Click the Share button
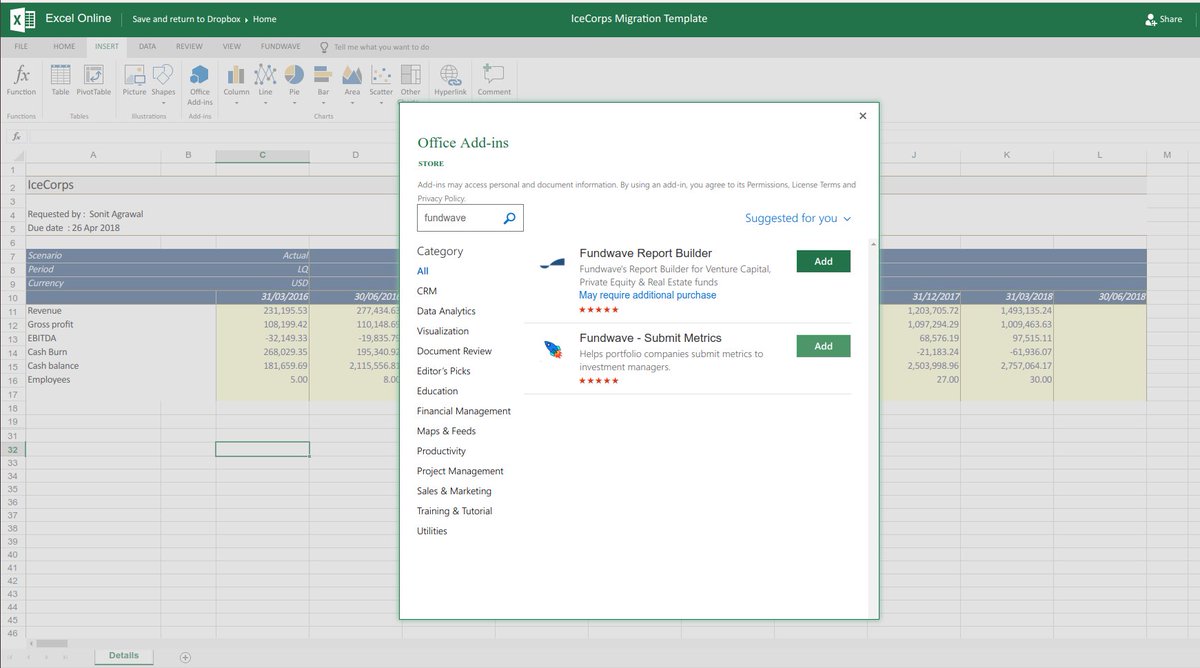 [x=1163, y=19]
